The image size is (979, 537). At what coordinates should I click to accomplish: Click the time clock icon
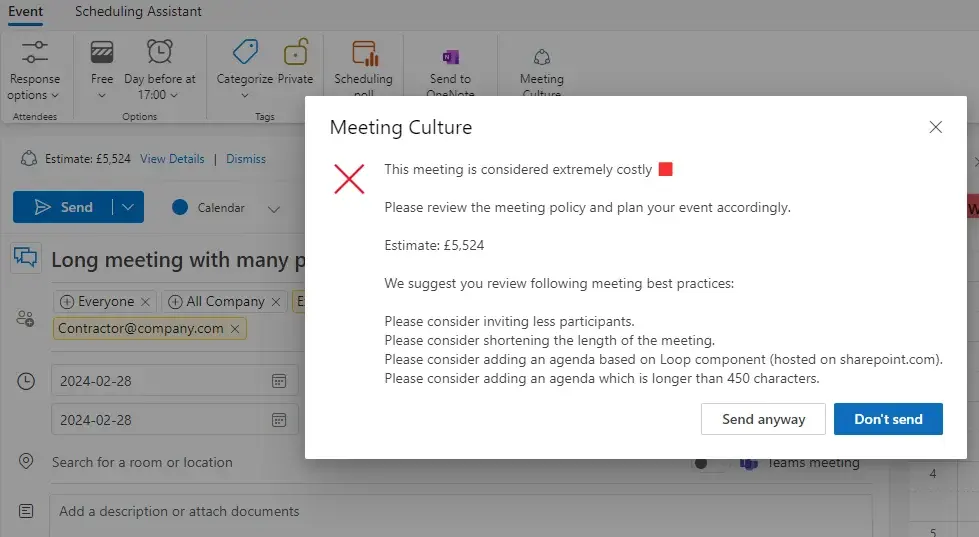point(26,381)
